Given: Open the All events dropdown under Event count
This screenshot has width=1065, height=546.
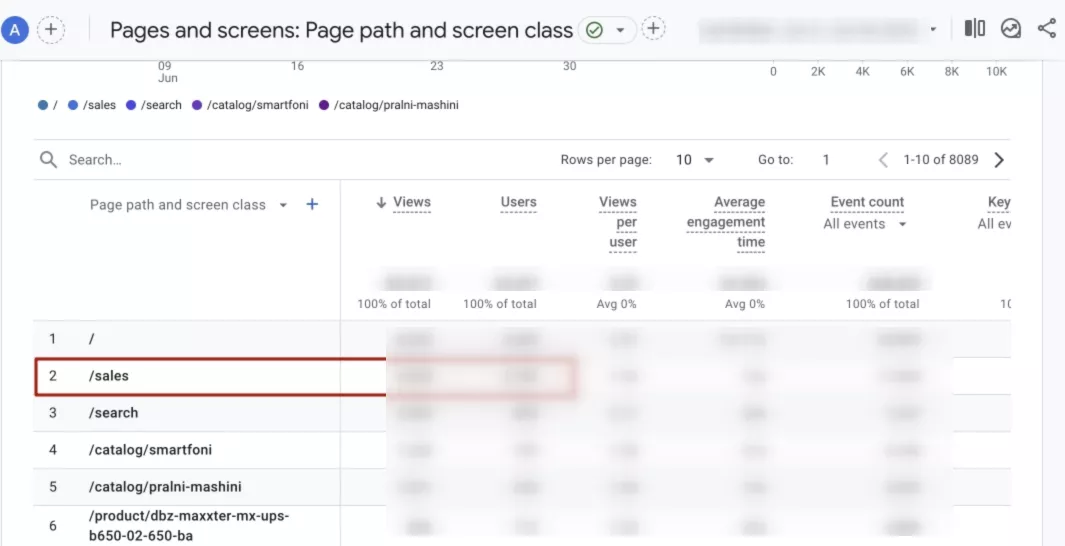Looking at the screenshot, I should click(x=865, y=224).
